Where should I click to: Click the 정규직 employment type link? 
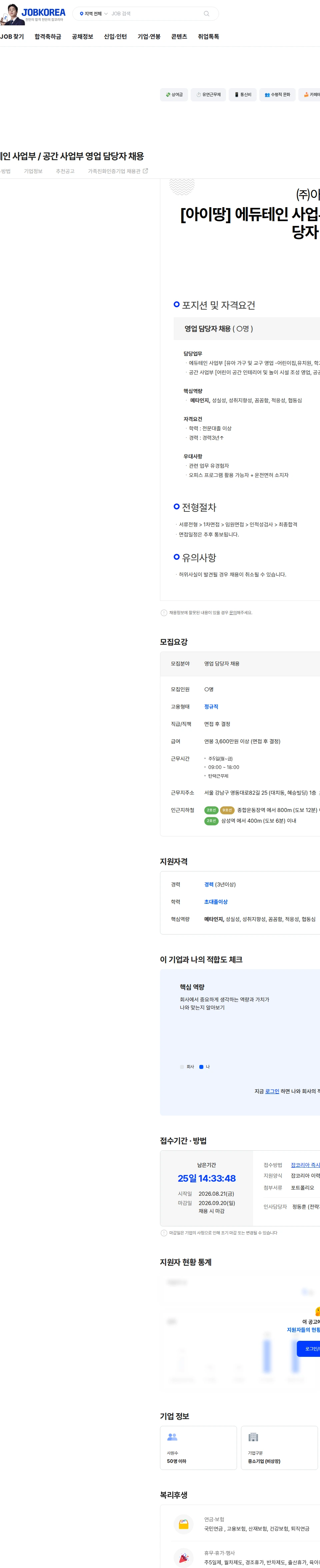(211, 707)
